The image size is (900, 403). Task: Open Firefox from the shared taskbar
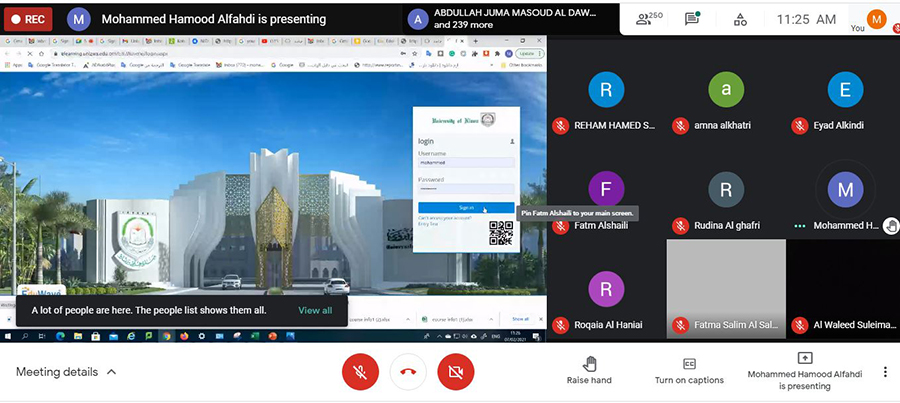tap(184, 336)
